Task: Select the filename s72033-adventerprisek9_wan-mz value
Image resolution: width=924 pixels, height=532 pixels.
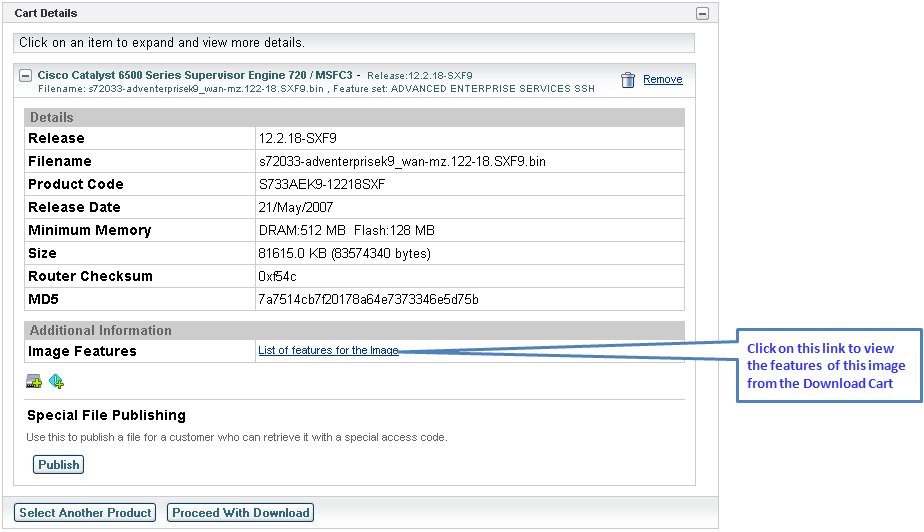Action: [x=402, y=161]
